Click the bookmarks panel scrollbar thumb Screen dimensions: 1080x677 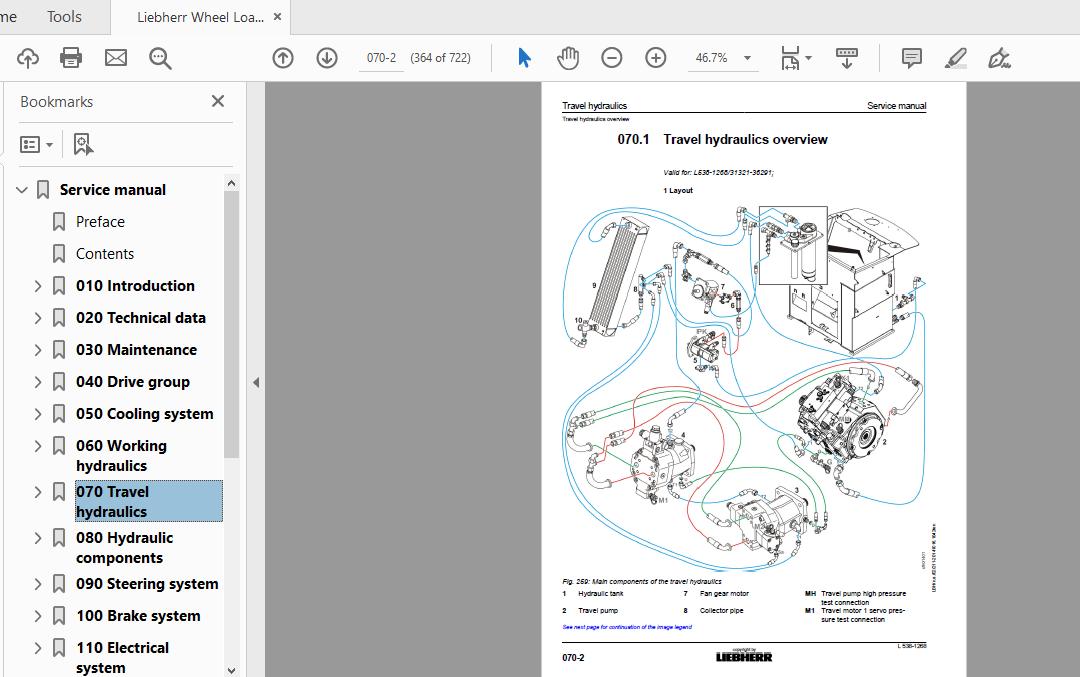[231, 324]
